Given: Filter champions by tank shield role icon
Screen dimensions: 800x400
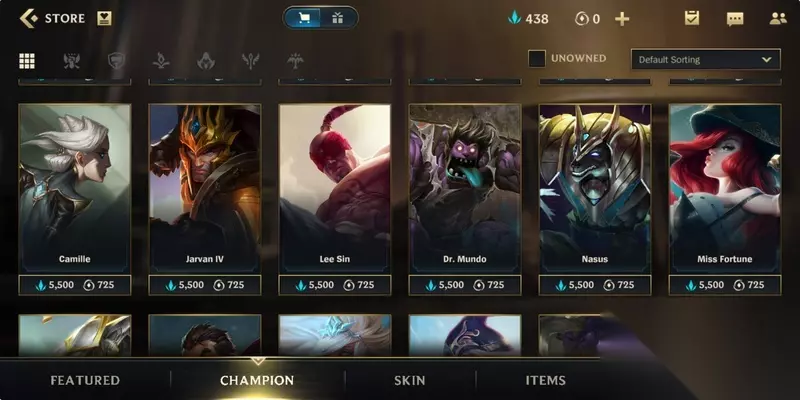Looking at the screenshot, I should tap(116, 61).
